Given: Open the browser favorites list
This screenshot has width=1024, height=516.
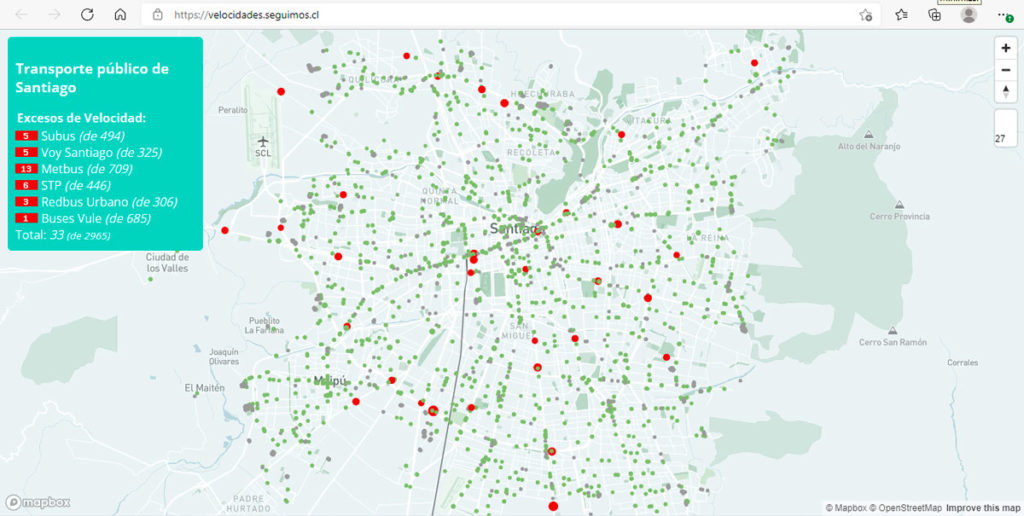Looking at the screenshot, I should pyautogui.click(x=901, y=15).
